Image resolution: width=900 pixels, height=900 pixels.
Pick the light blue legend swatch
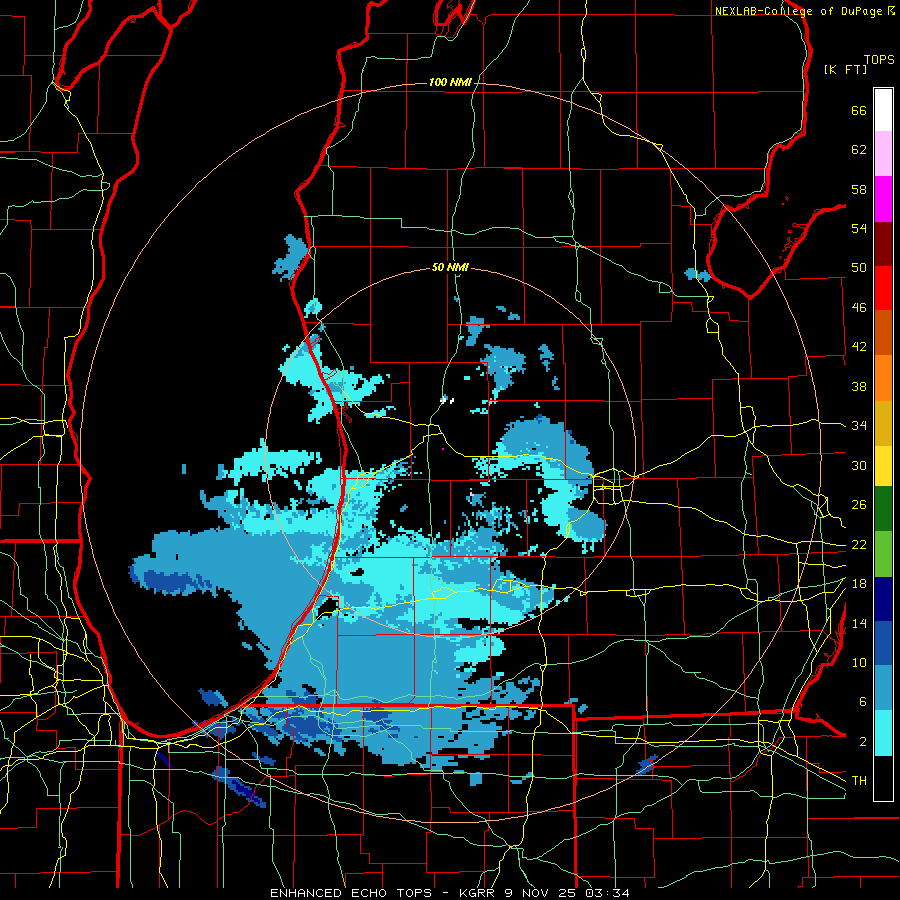[x=883, y=688]
